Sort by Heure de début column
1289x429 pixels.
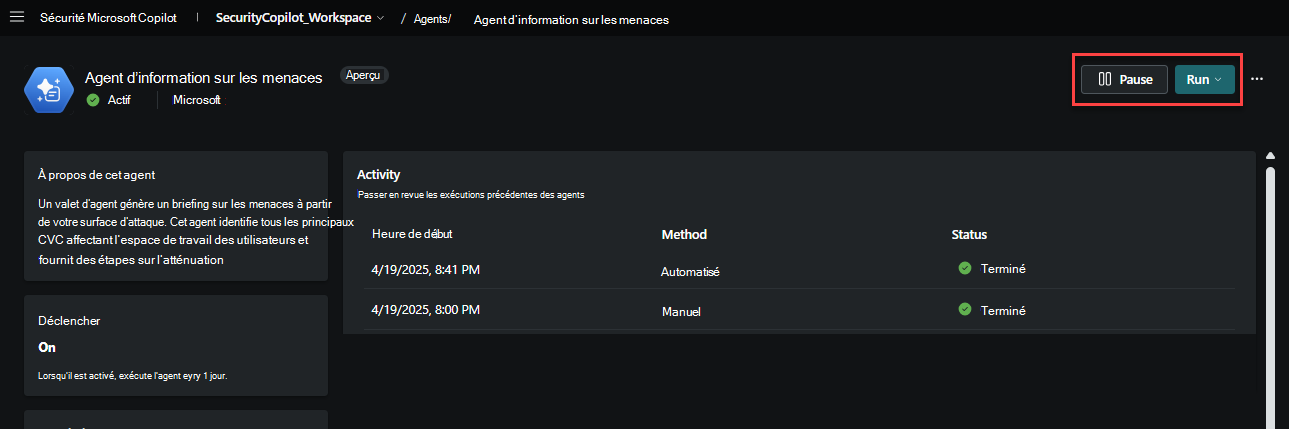click(411, 234)
